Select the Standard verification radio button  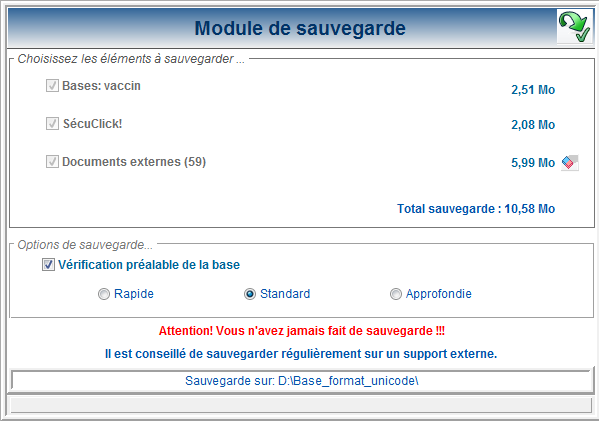click(x=249, y=294)
